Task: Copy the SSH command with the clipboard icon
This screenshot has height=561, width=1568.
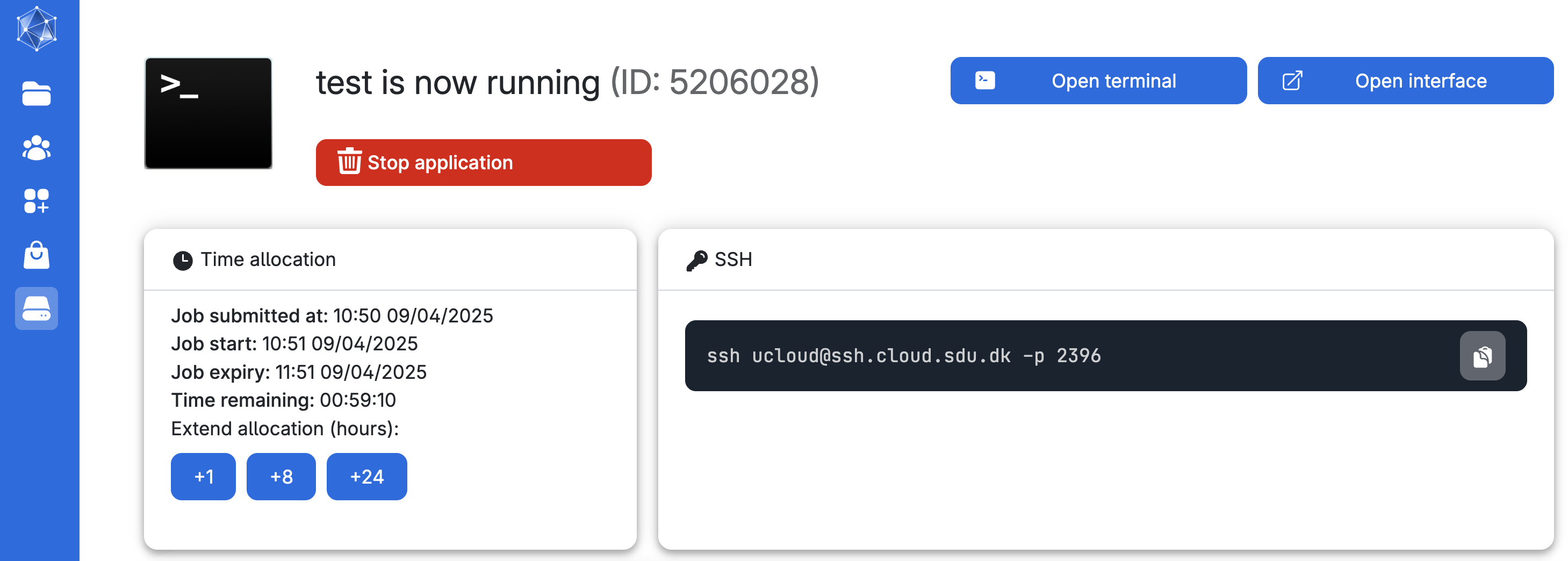Action: 1482,356
